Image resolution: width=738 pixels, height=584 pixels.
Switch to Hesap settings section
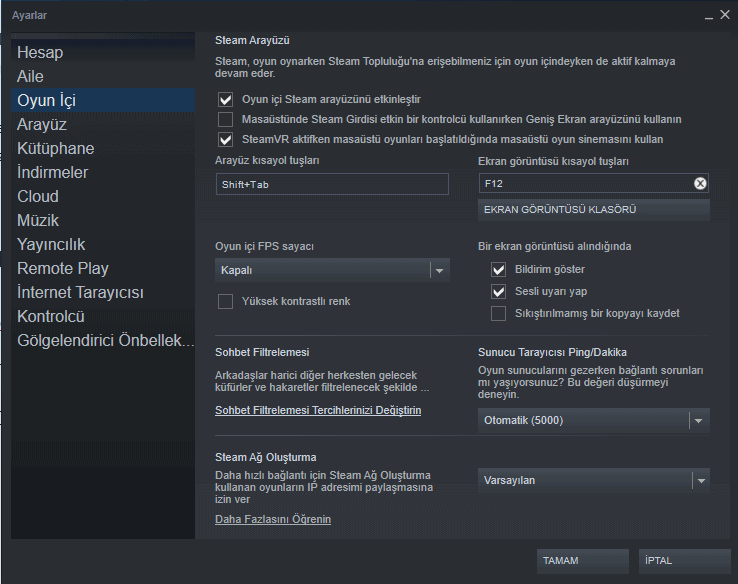(40, 52)
